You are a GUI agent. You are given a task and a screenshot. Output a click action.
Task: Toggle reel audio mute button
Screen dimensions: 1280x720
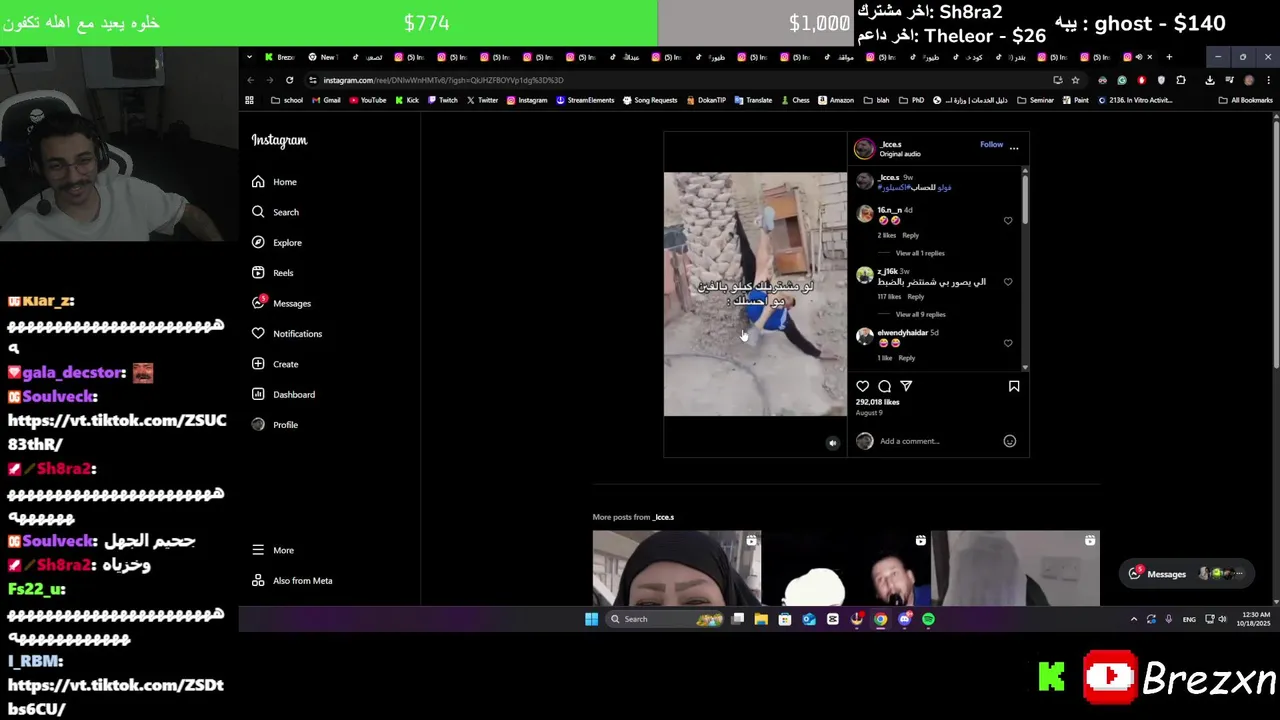click(x=832, y=443)
